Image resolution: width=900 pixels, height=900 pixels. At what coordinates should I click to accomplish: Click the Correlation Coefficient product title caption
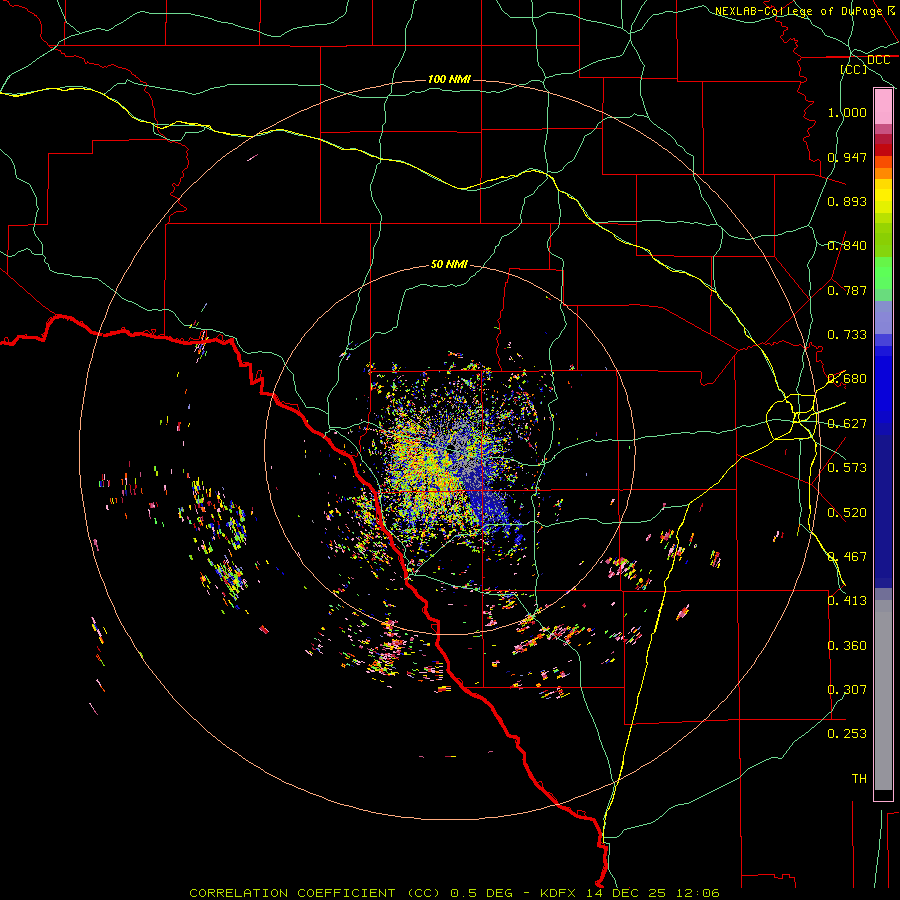pyautogui.click(x=315, y=893)
